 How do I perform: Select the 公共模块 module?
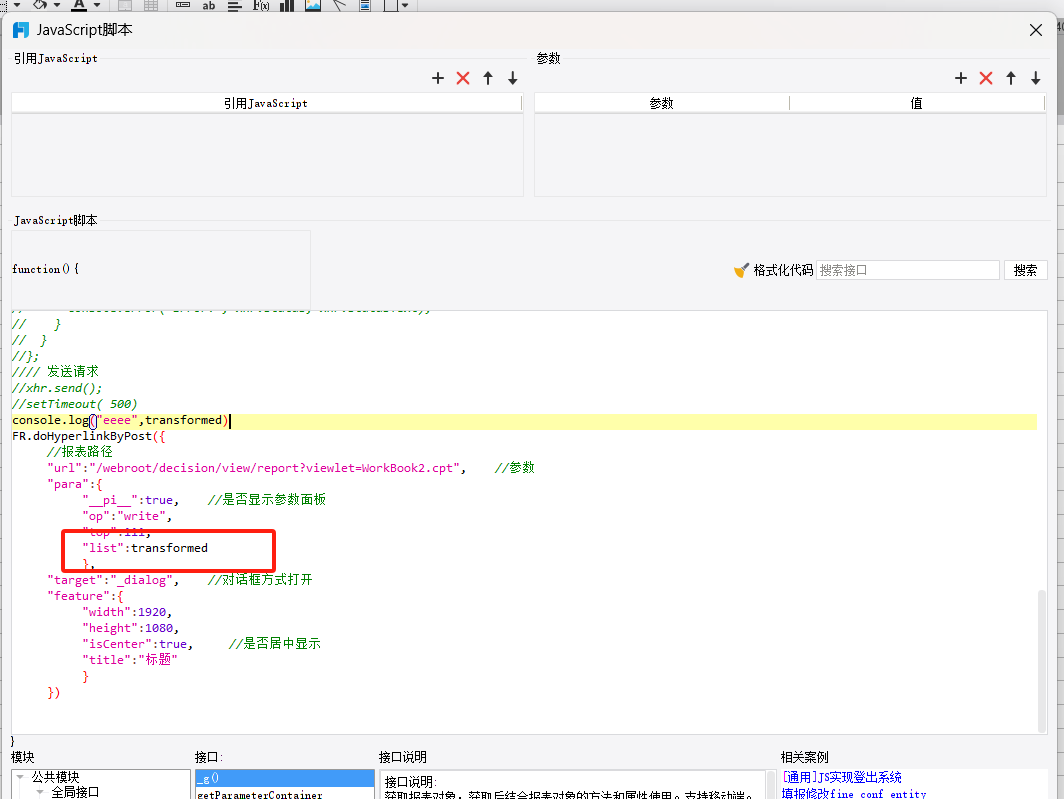pos(56,777)
